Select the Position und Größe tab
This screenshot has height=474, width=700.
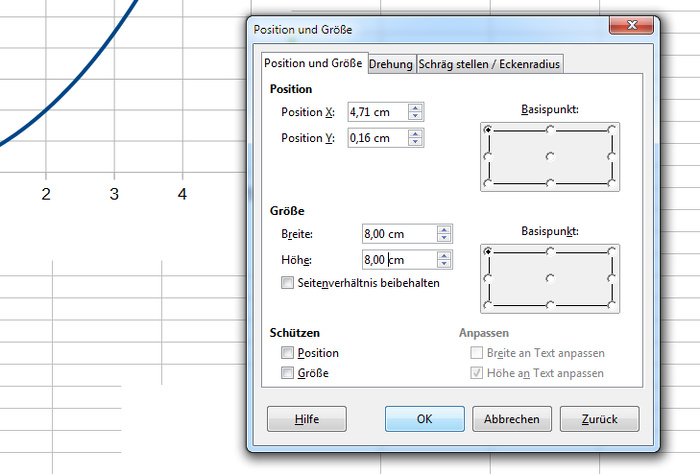coord(313,63)
